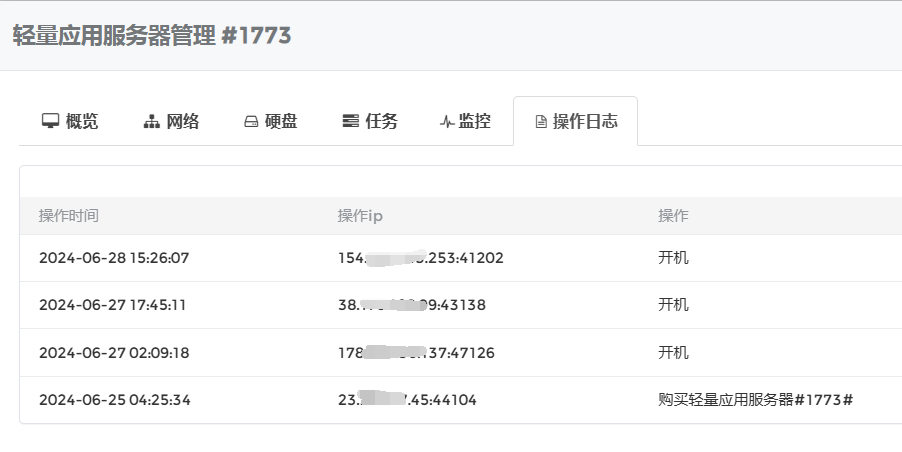This screenshot has width=902, height=452.
Task: Show the 监控 tab
Action: tap(474, 122)
